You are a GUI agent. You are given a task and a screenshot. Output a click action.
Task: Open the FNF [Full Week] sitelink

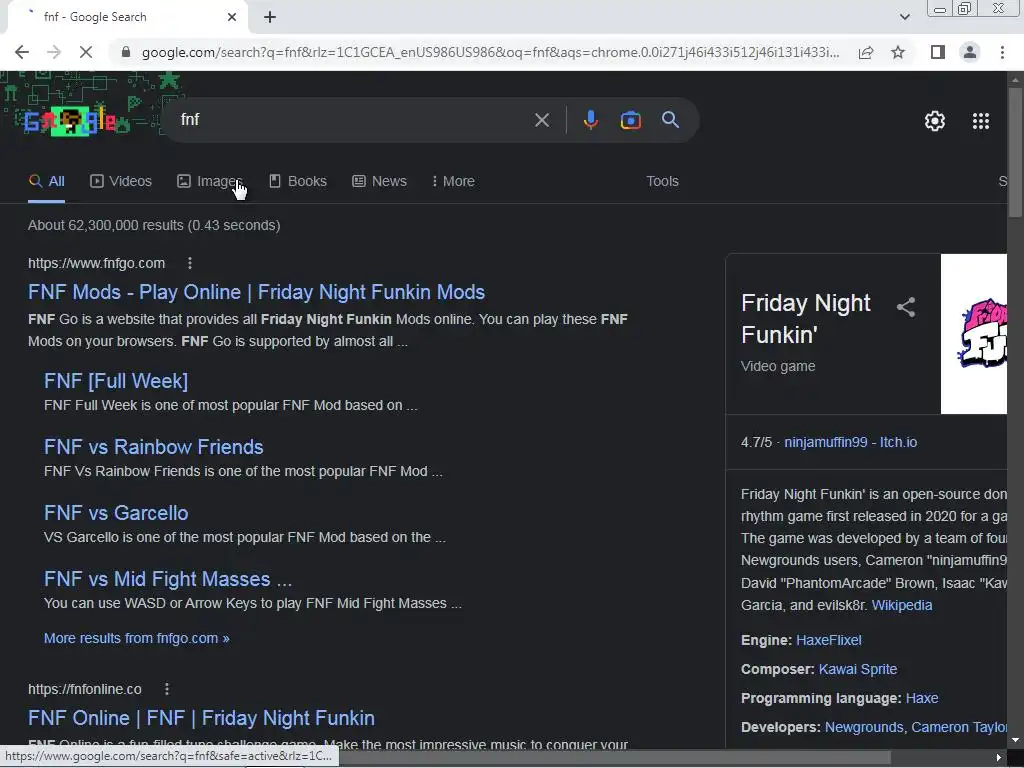[x=116, y=381]
